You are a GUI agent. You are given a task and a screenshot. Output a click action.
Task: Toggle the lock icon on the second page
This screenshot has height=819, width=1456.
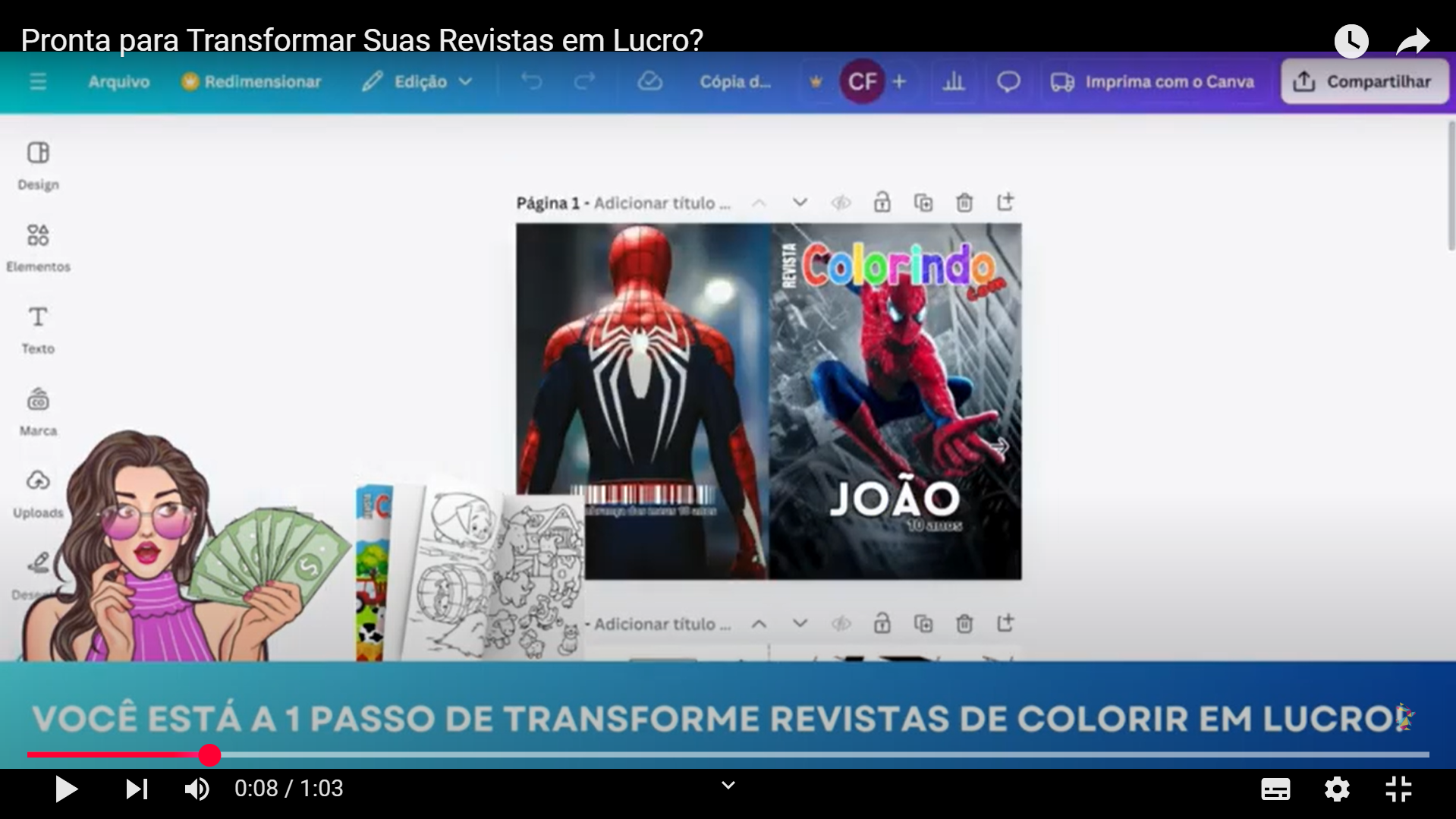click(882, 624)
